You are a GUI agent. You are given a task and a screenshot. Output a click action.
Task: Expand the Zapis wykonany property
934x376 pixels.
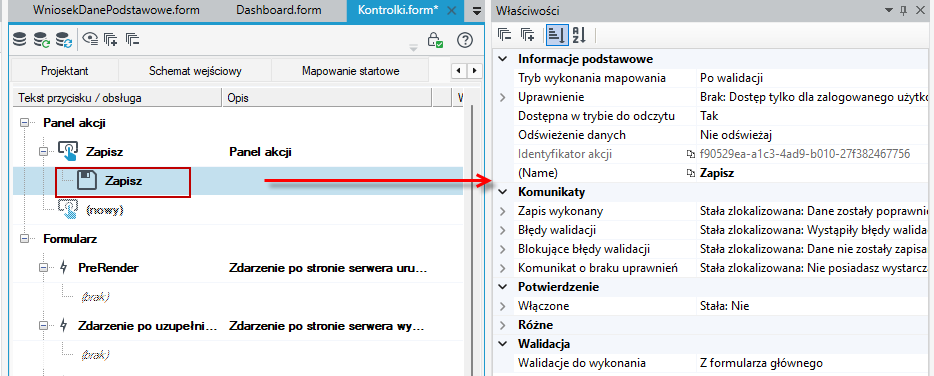click(503, 211)
